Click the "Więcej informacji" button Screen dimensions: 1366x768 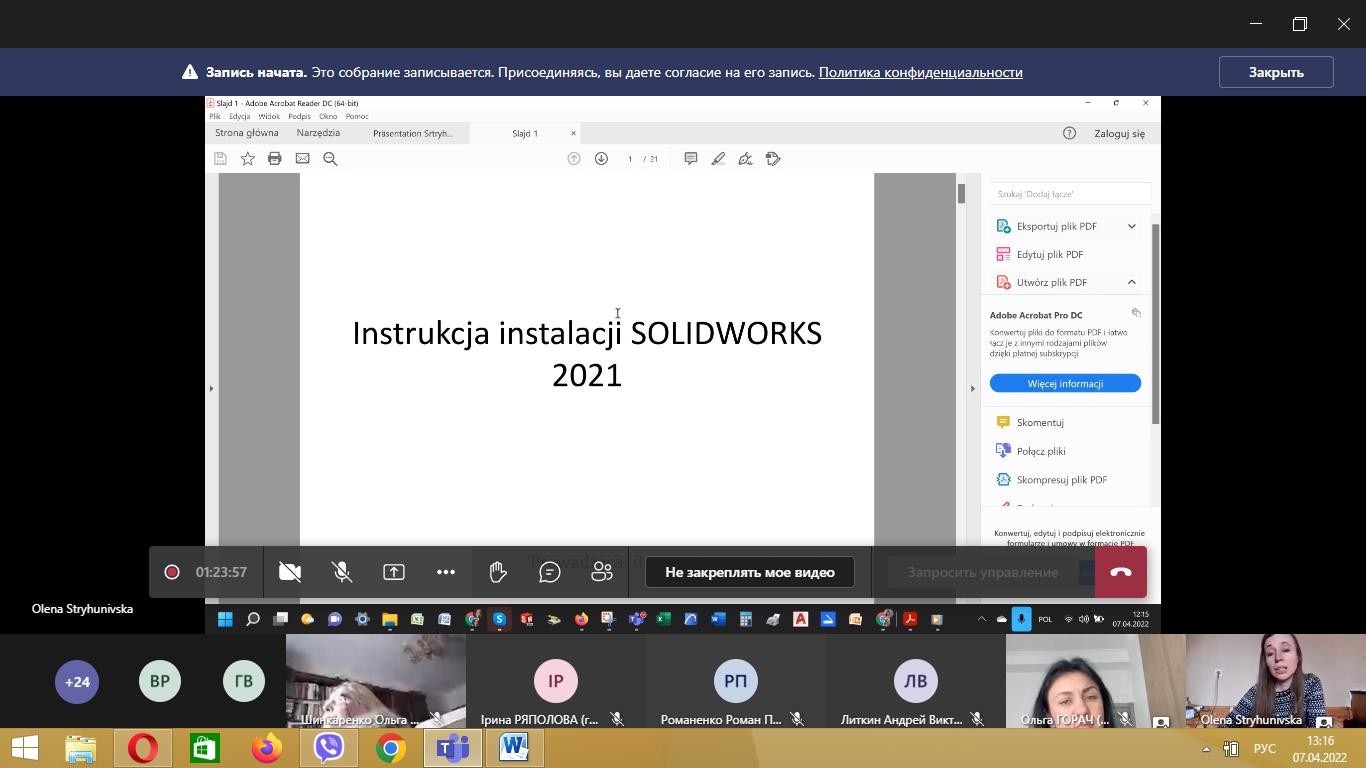pyautogui.click(x=1065, y=383)
